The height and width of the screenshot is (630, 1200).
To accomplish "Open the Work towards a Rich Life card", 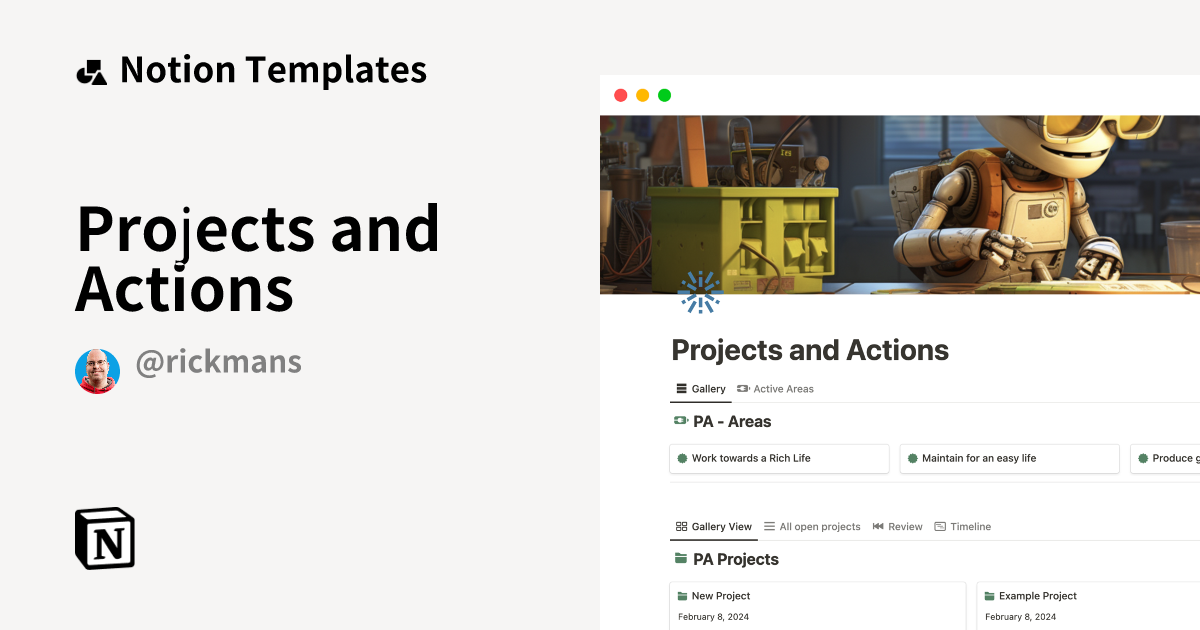I will (x=779, y=458).
